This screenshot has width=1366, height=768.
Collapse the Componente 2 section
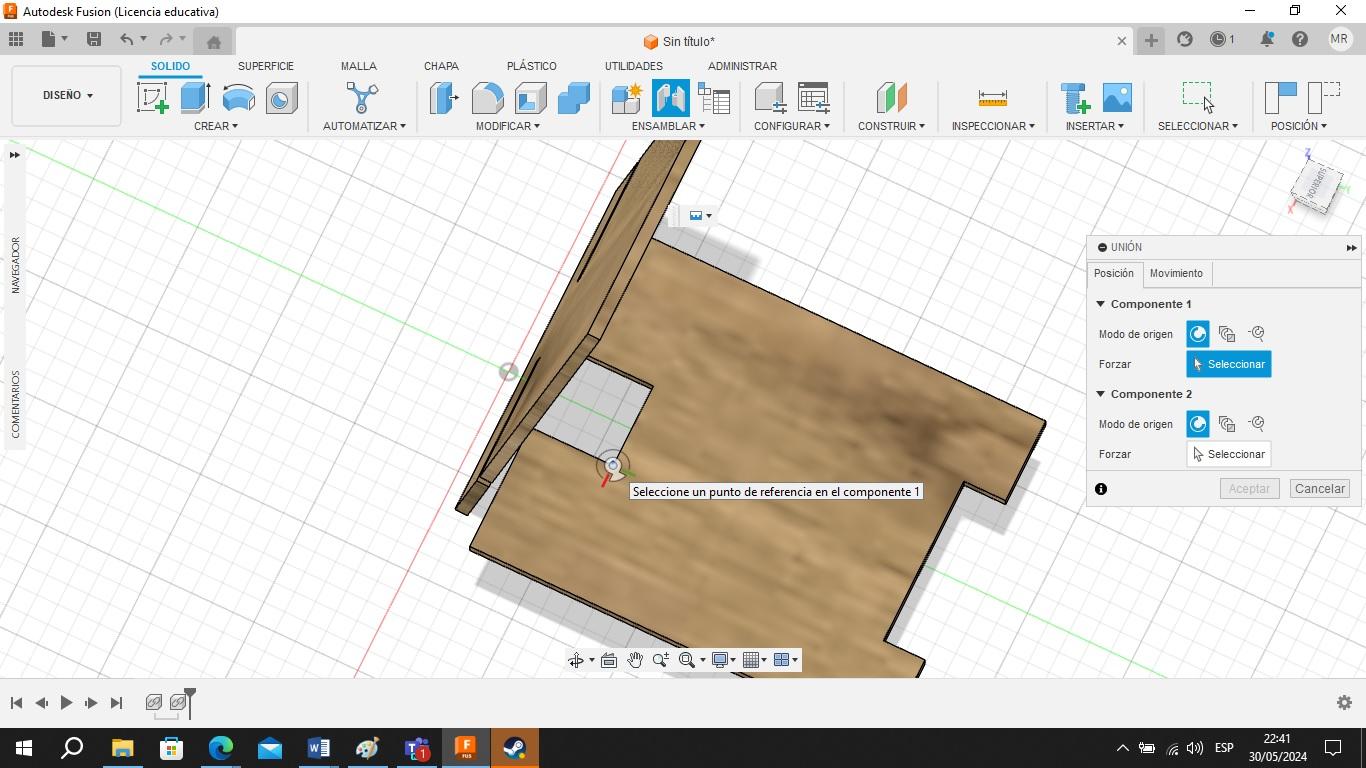[1100, 394]
